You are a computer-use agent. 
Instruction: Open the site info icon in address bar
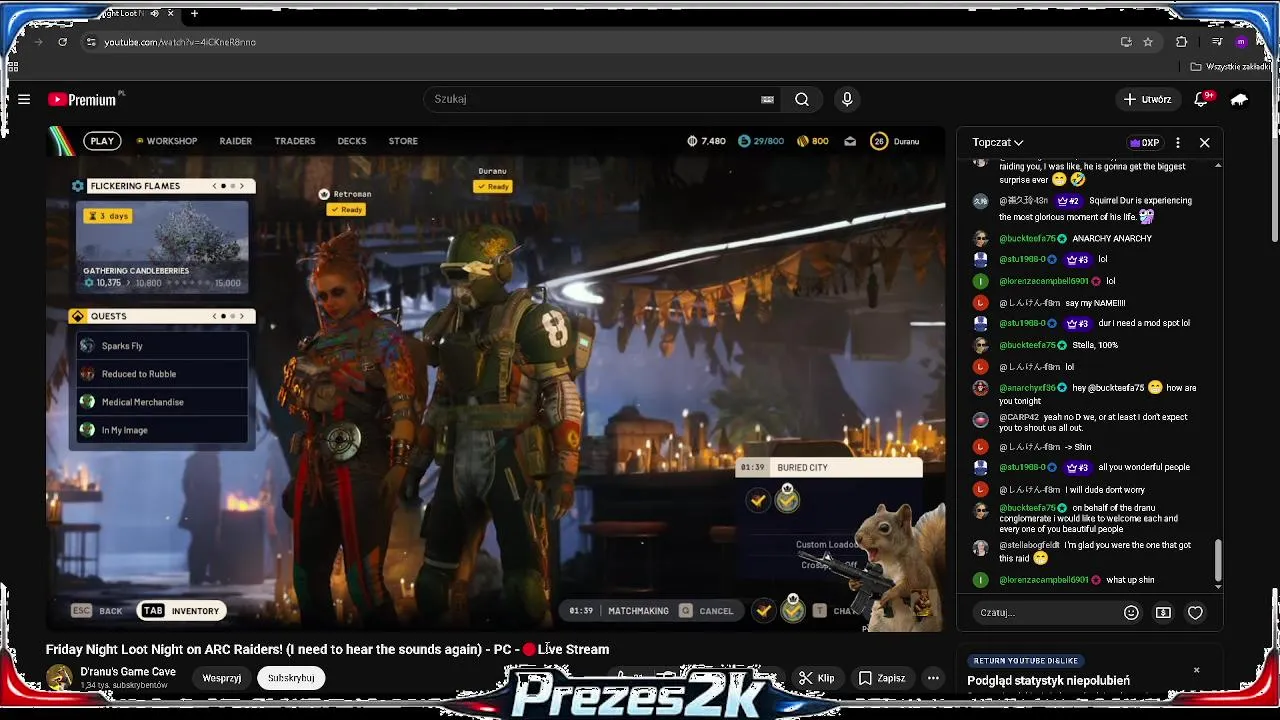91,42
